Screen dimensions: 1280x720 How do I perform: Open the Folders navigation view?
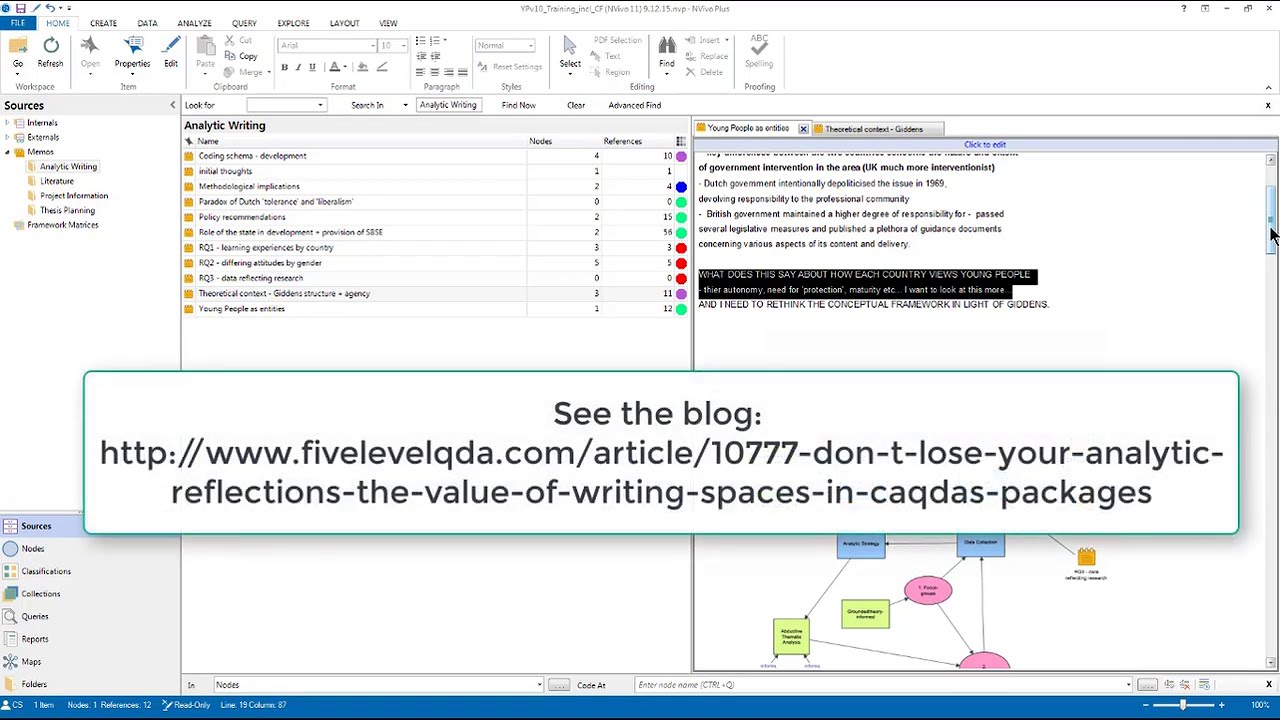34,684
